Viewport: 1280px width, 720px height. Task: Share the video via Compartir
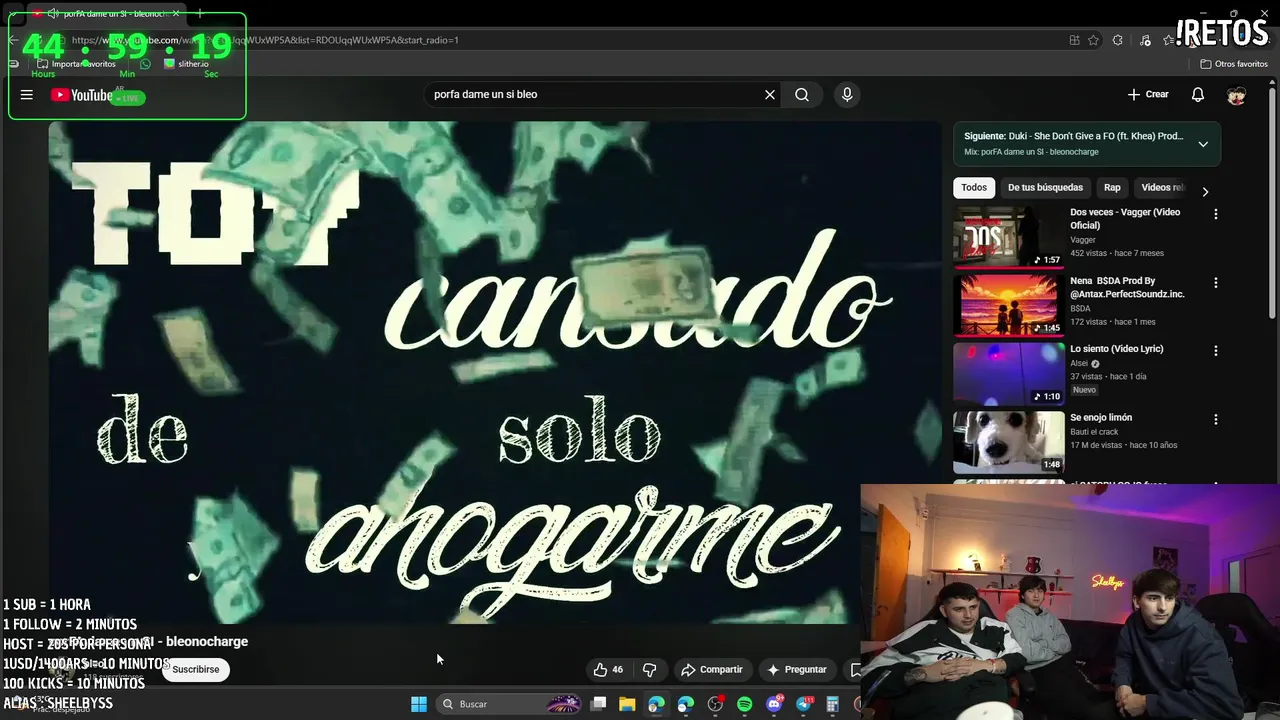[x=711, y=669]
